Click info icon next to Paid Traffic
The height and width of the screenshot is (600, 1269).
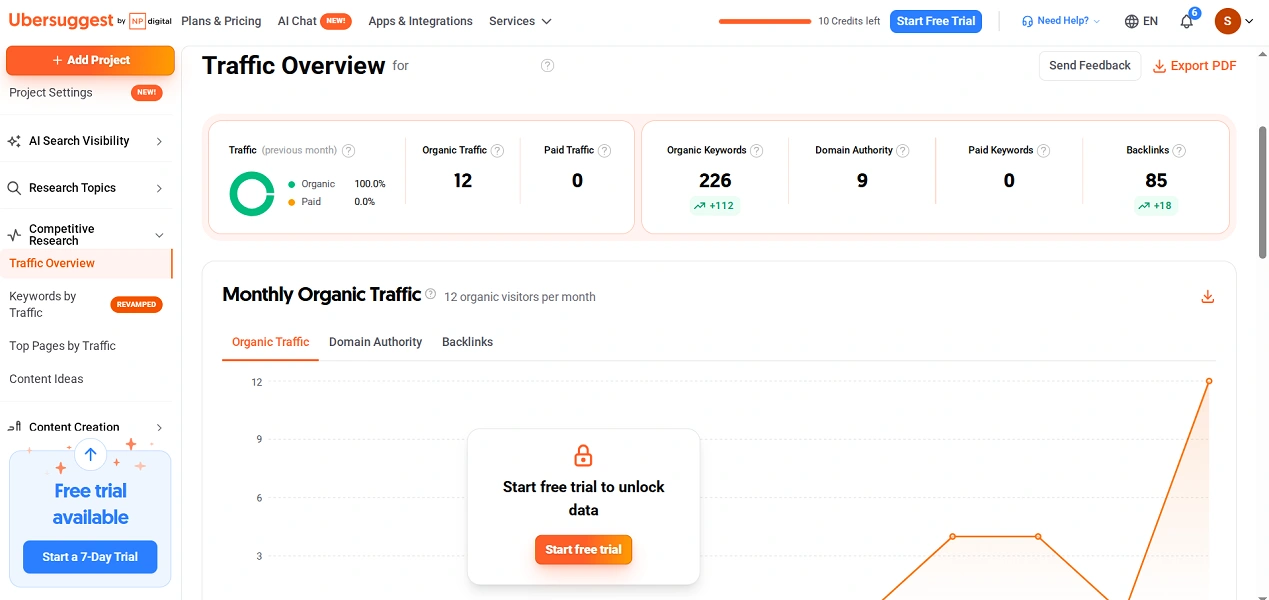pyautogui.click(x=604, y=151)
